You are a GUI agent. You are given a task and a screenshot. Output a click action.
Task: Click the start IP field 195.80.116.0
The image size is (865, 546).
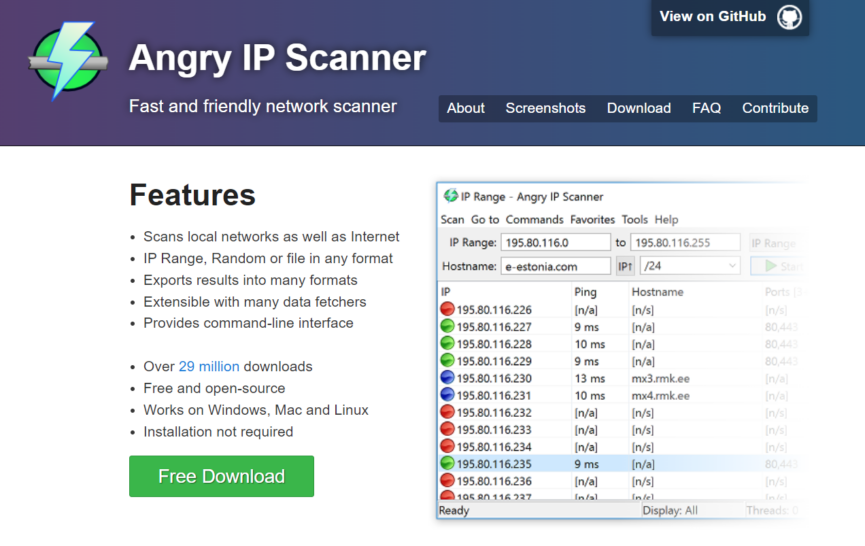tap(556, 243)
